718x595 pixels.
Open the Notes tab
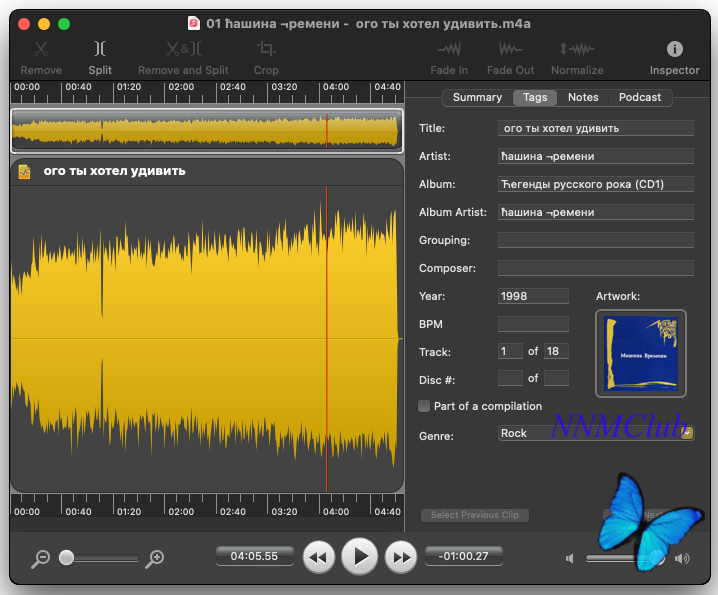coord(583,97)
